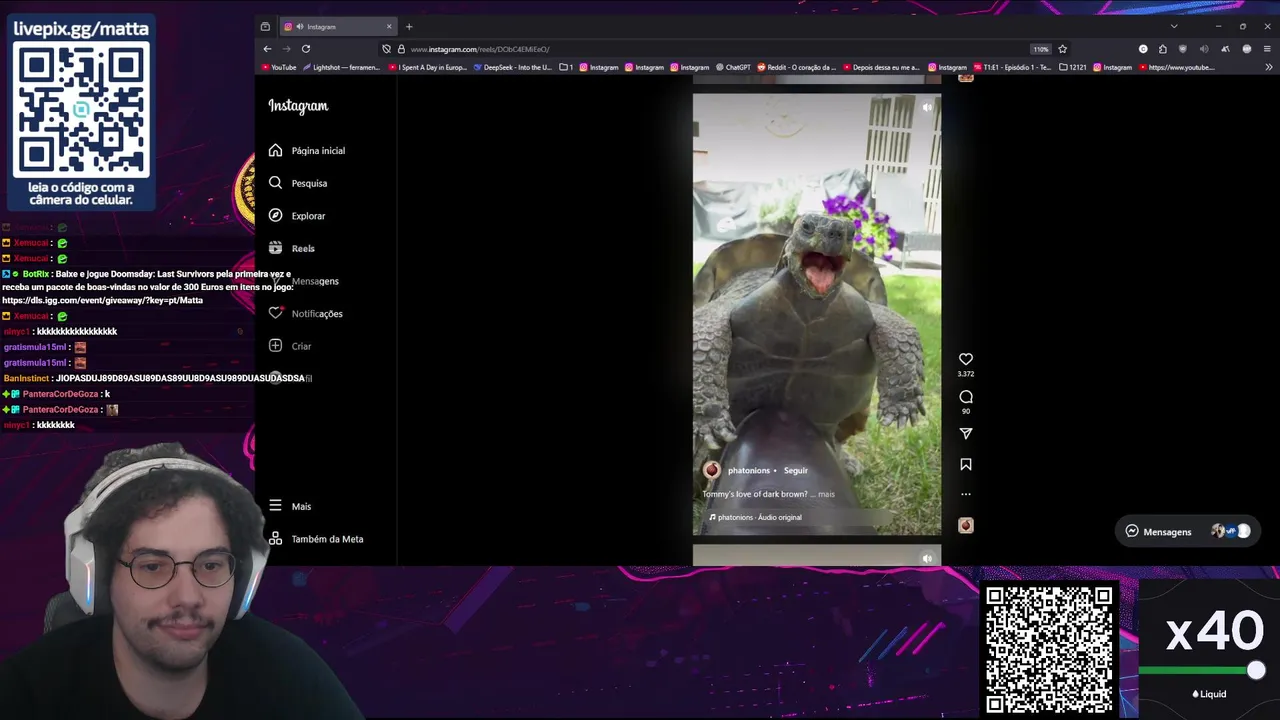1280x720 pixels.
Task: Open Notificações heart in the sidebar
Action: (x=306, y=314)
